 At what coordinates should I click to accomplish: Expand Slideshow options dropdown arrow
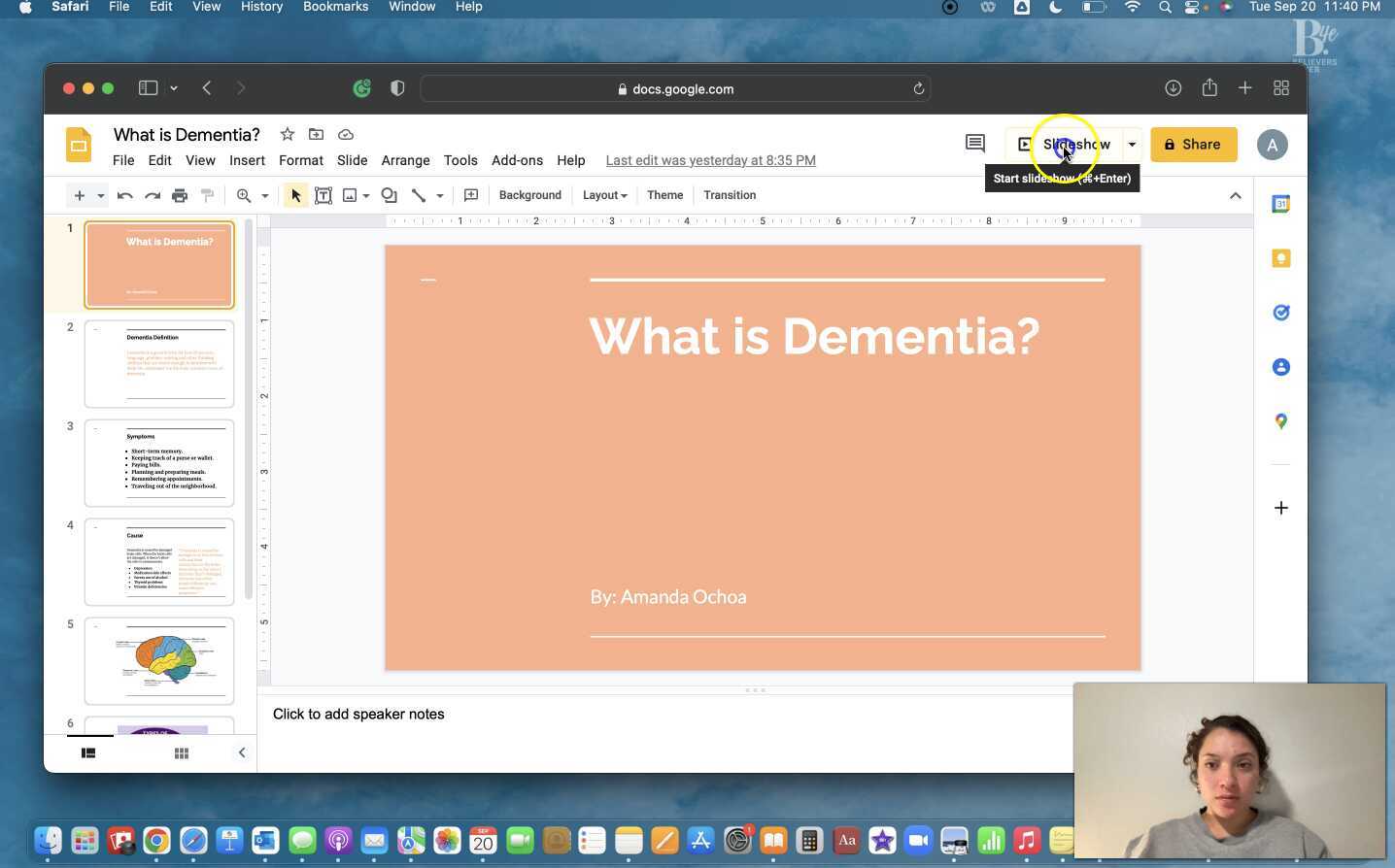coord(1132,145)
